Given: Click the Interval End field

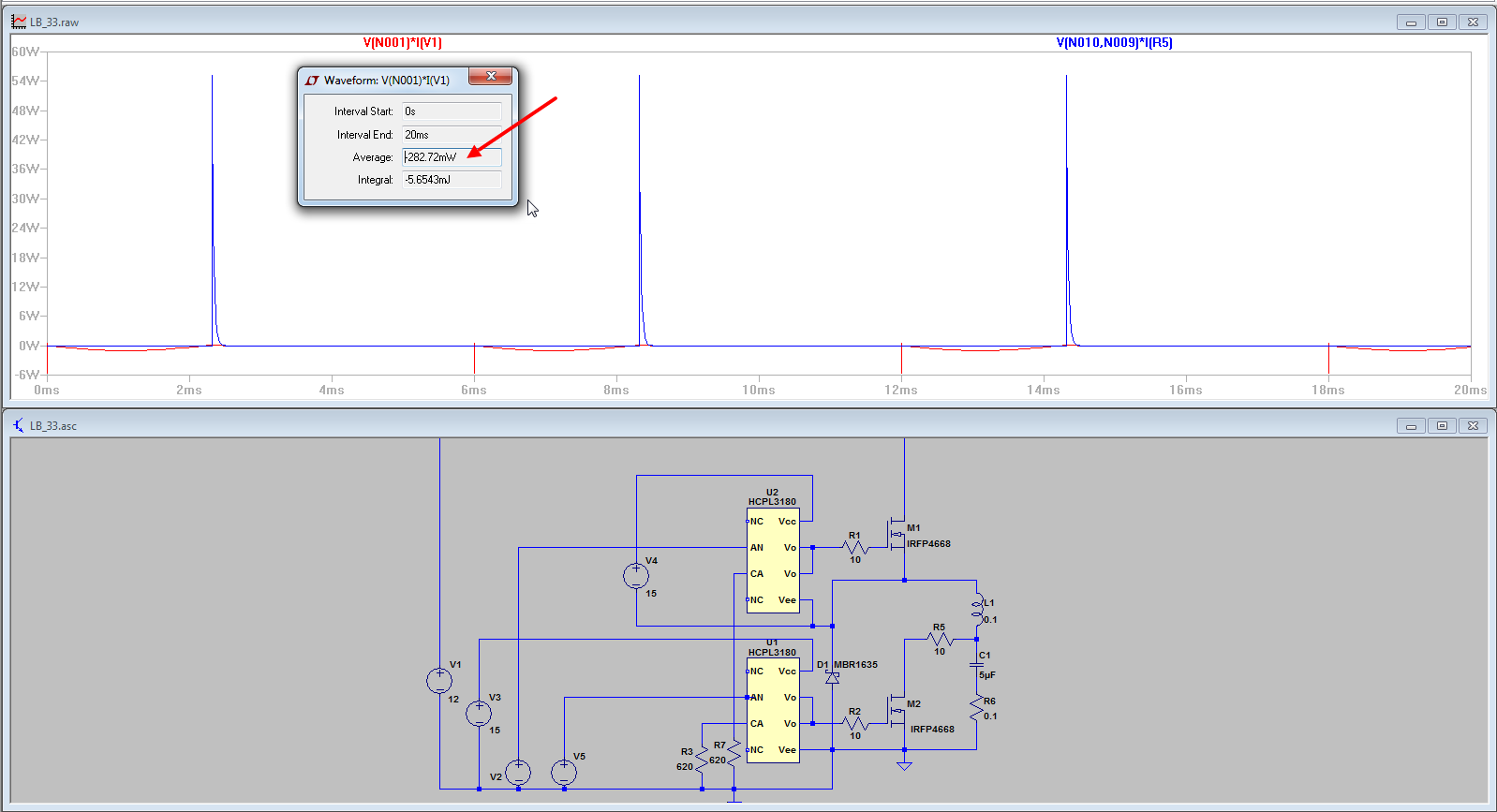Looking at the screenshot, I should coord(452,135).
